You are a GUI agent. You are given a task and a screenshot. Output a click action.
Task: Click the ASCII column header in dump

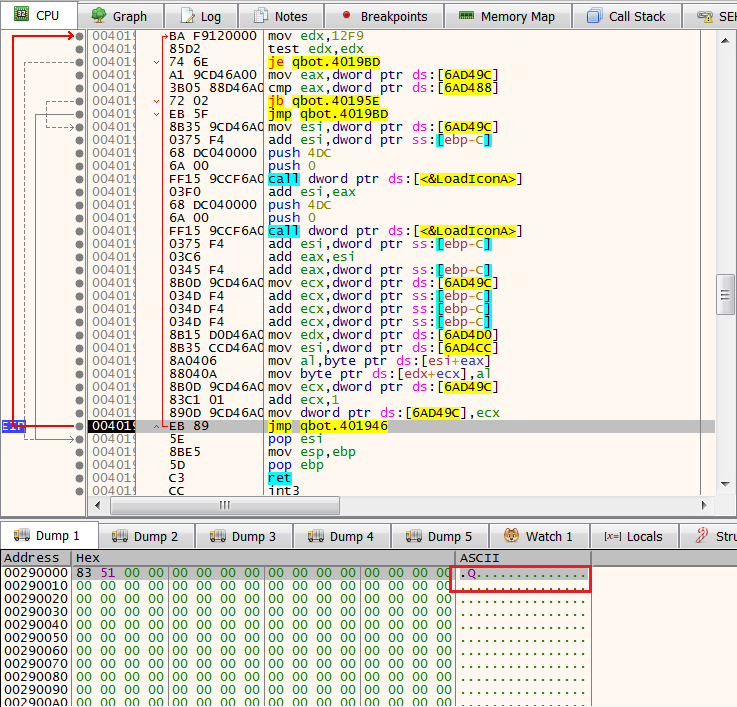click(x=523, y=558)
